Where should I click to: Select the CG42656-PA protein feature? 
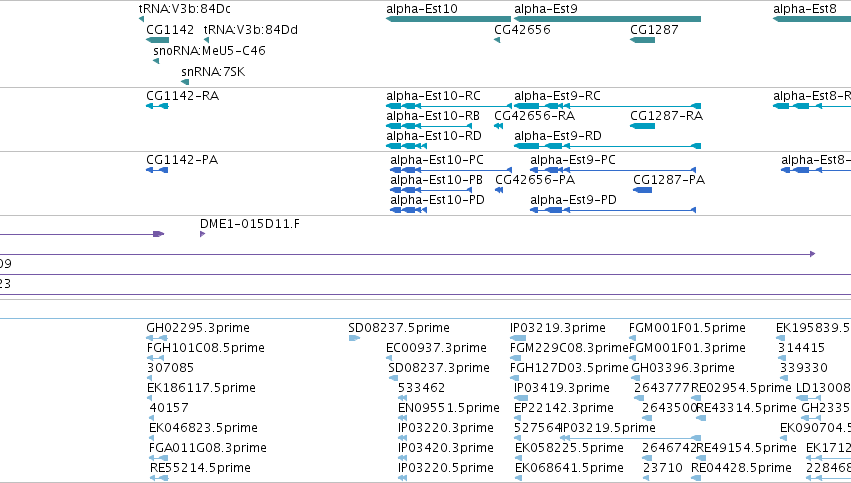point(499,190)
